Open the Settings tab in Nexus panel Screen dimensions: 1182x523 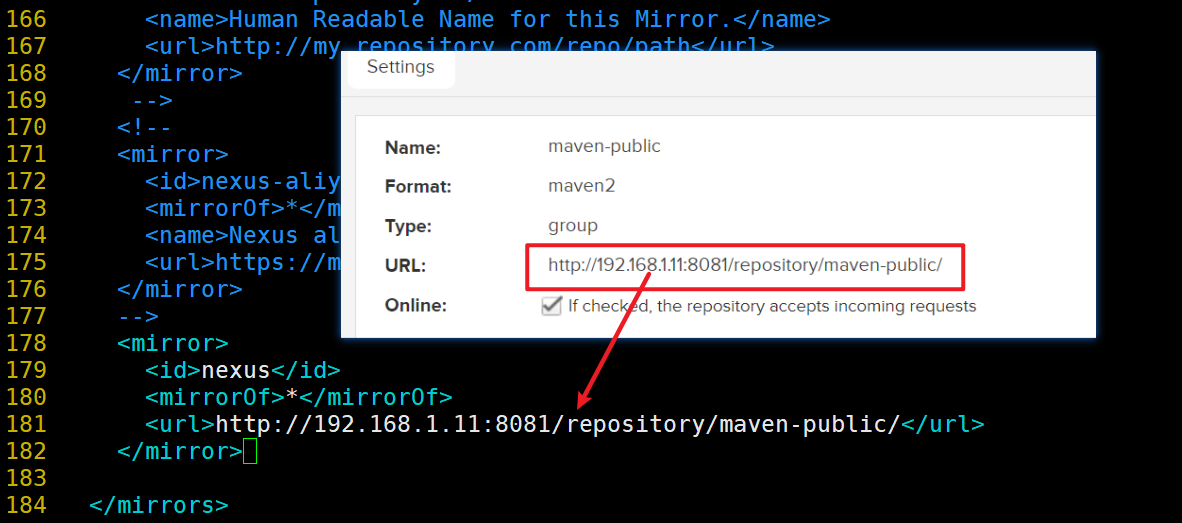click(400, 68)
